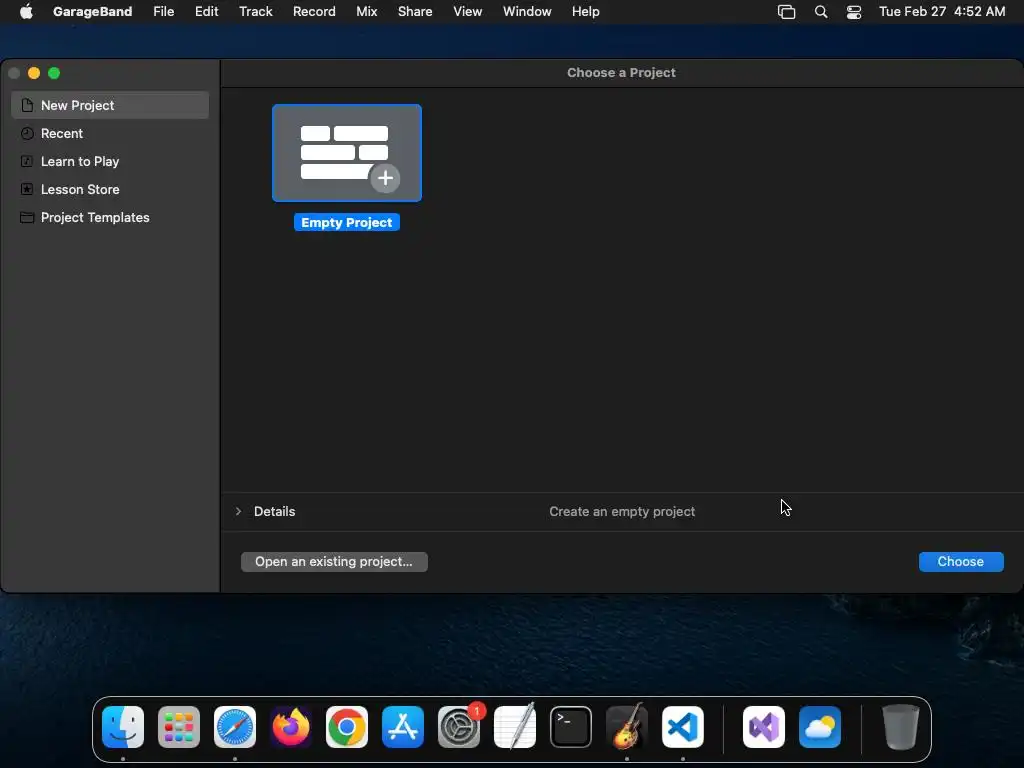This screenshot has height=768, width=1024.
Task: Launch Finder from the Dock
Action: (x=123, y=727)
